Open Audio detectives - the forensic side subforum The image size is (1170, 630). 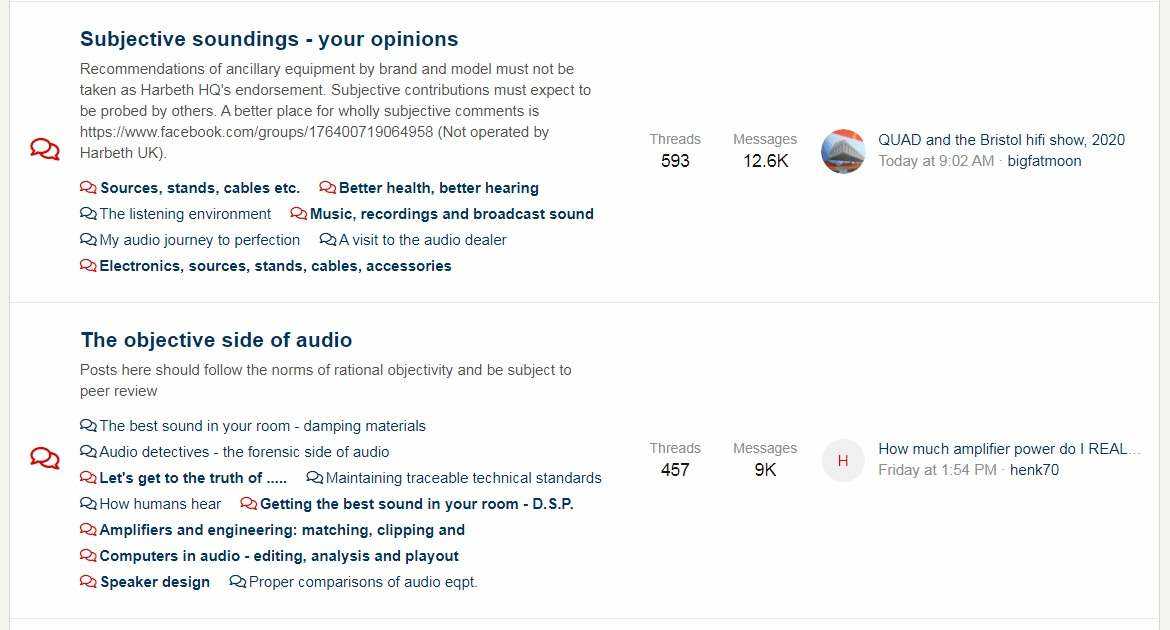pyautogui.click(x=244, y=452)
